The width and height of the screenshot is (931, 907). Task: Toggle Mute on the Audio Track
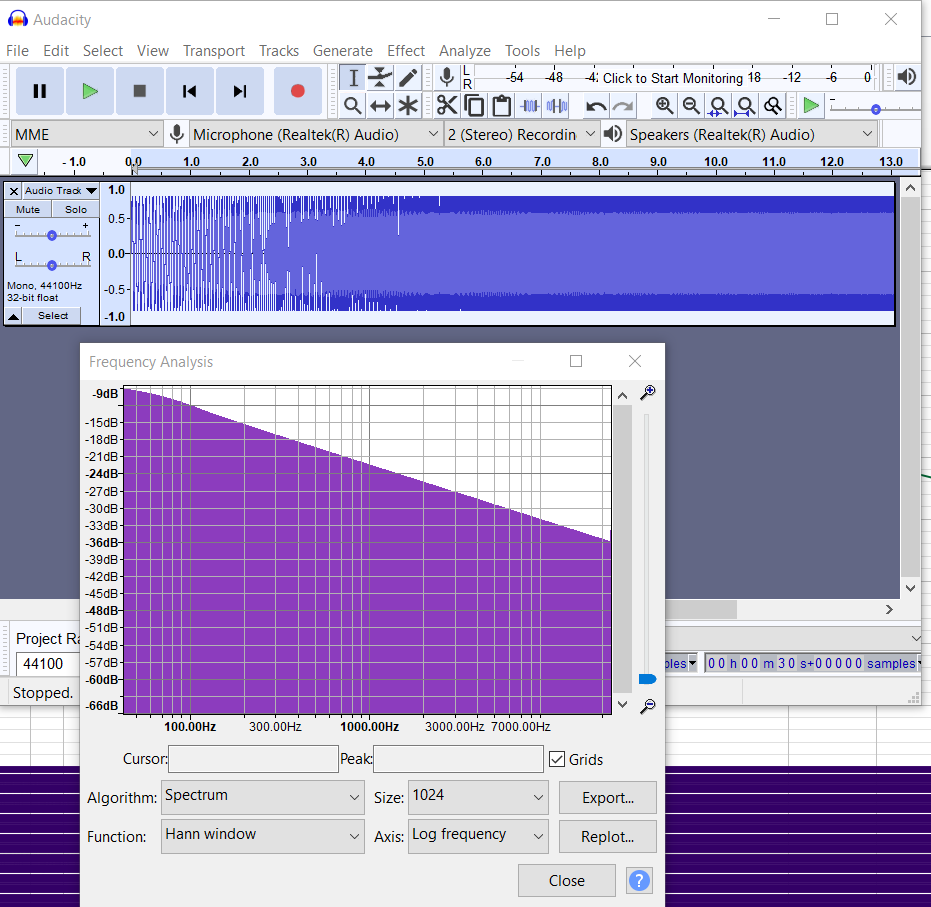(28, 210)
